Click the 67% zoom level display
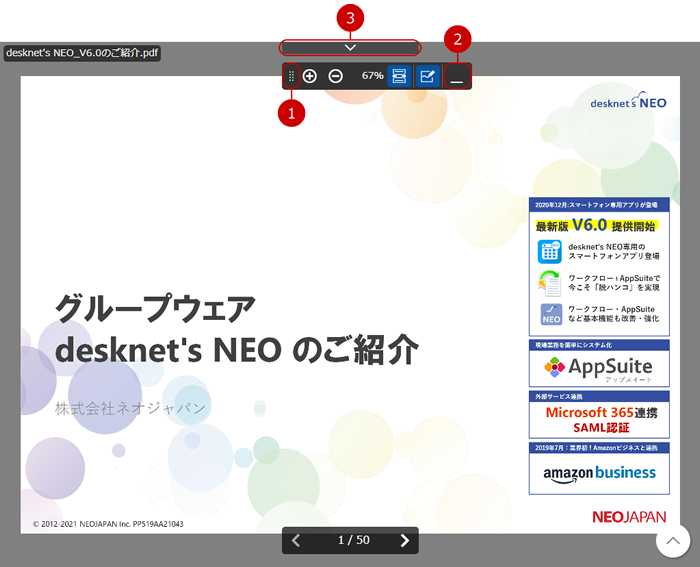This screenshot has height=567, width=700. point(372,76)
